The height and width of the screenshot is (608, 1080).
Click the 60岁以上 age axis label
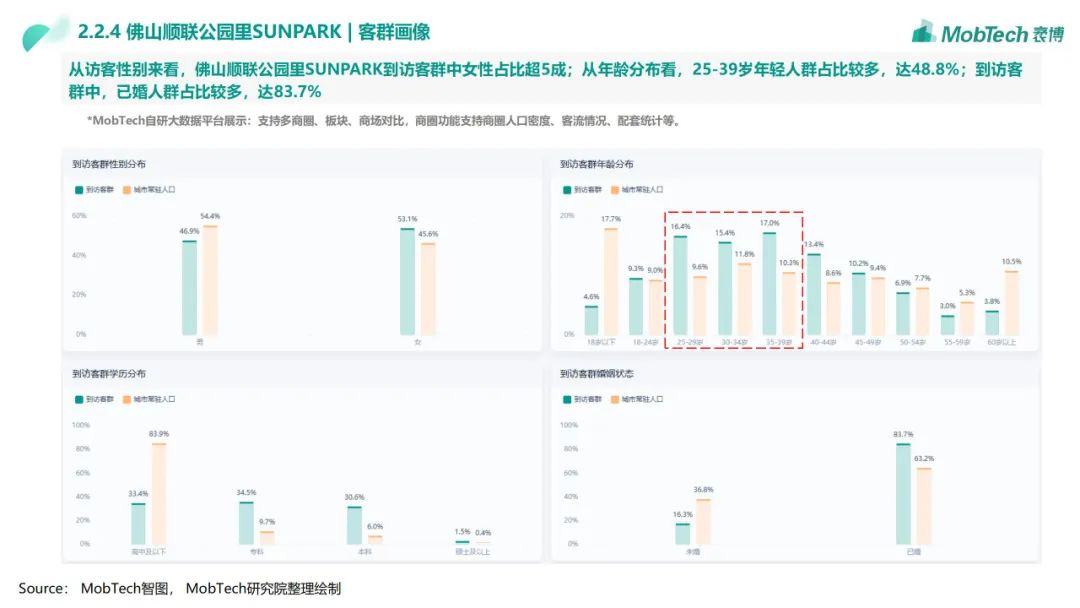1001,342
